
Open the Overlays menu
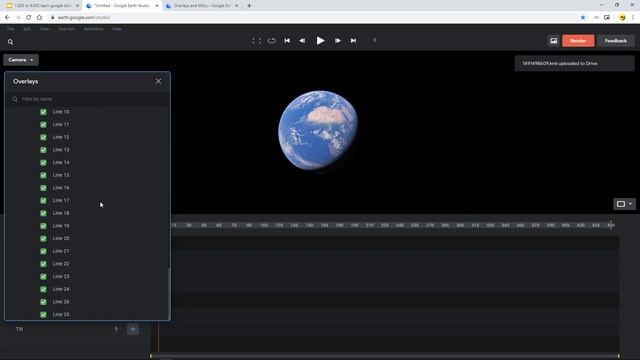click(x=67, y=29)
